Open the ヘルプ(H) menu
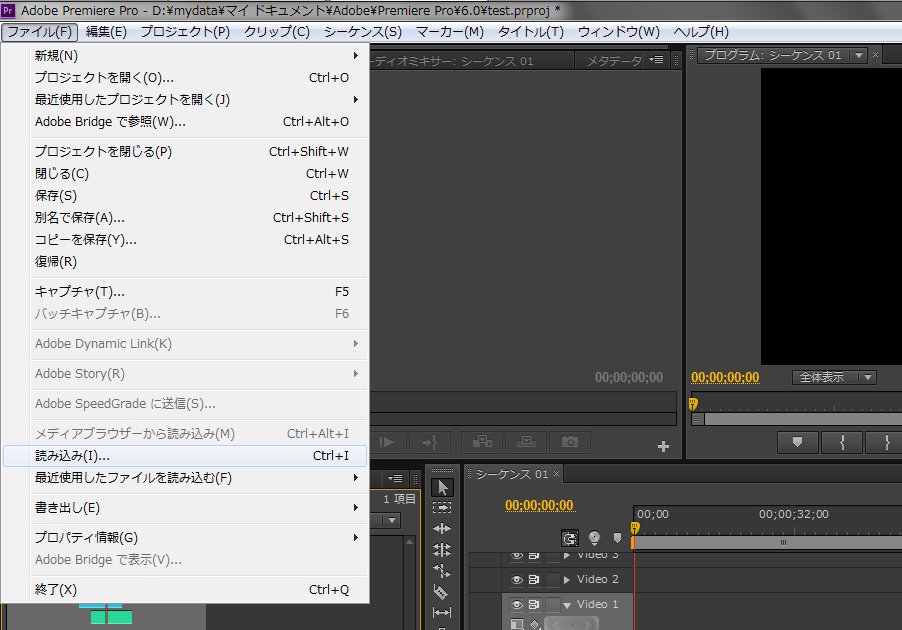 (x=701, y=32)
